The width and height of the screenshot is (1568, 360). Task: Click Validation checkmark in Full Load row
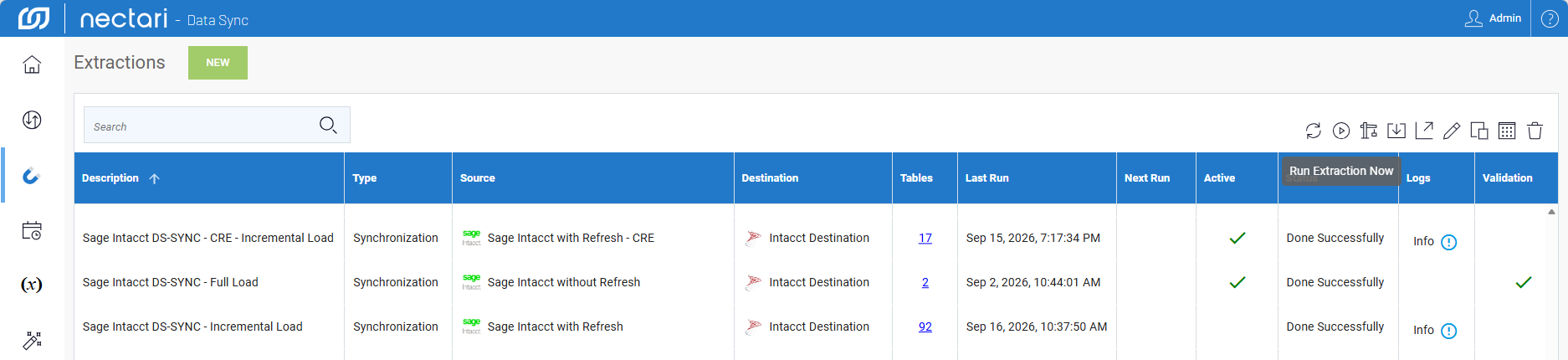1524,282
